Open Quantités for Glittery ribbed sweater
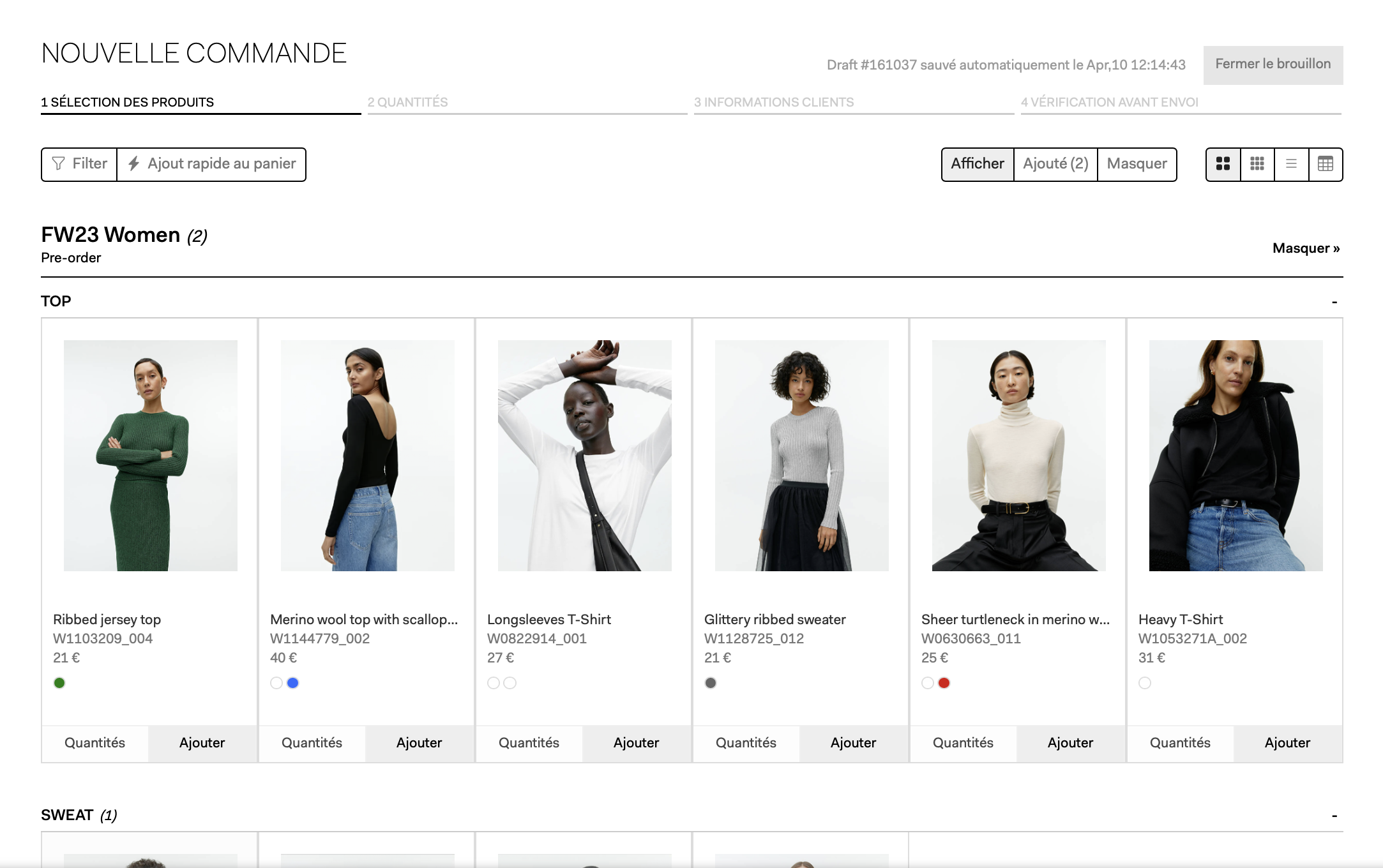1383x868 pixels. click(x=746, y=744)
